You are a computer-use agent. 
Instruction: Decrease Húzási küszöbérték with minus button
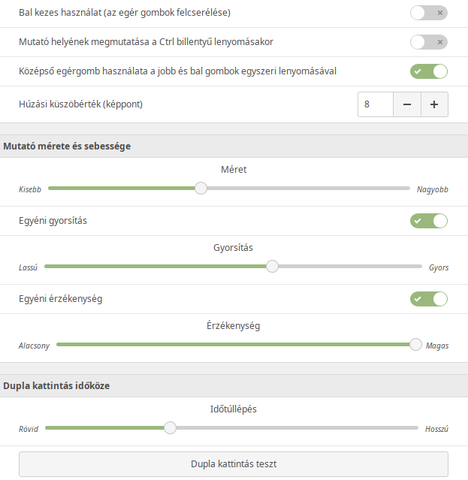pyautogui.click(x=407, y=104)
